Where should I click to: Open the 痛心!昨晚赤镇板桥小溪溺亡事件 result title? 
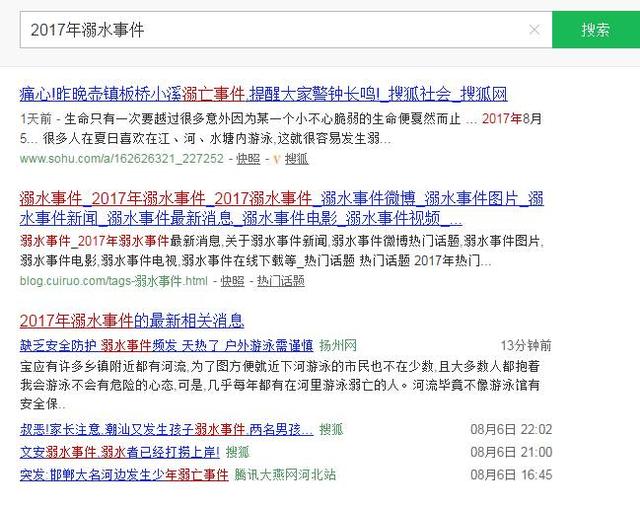(x=264, y=94)
